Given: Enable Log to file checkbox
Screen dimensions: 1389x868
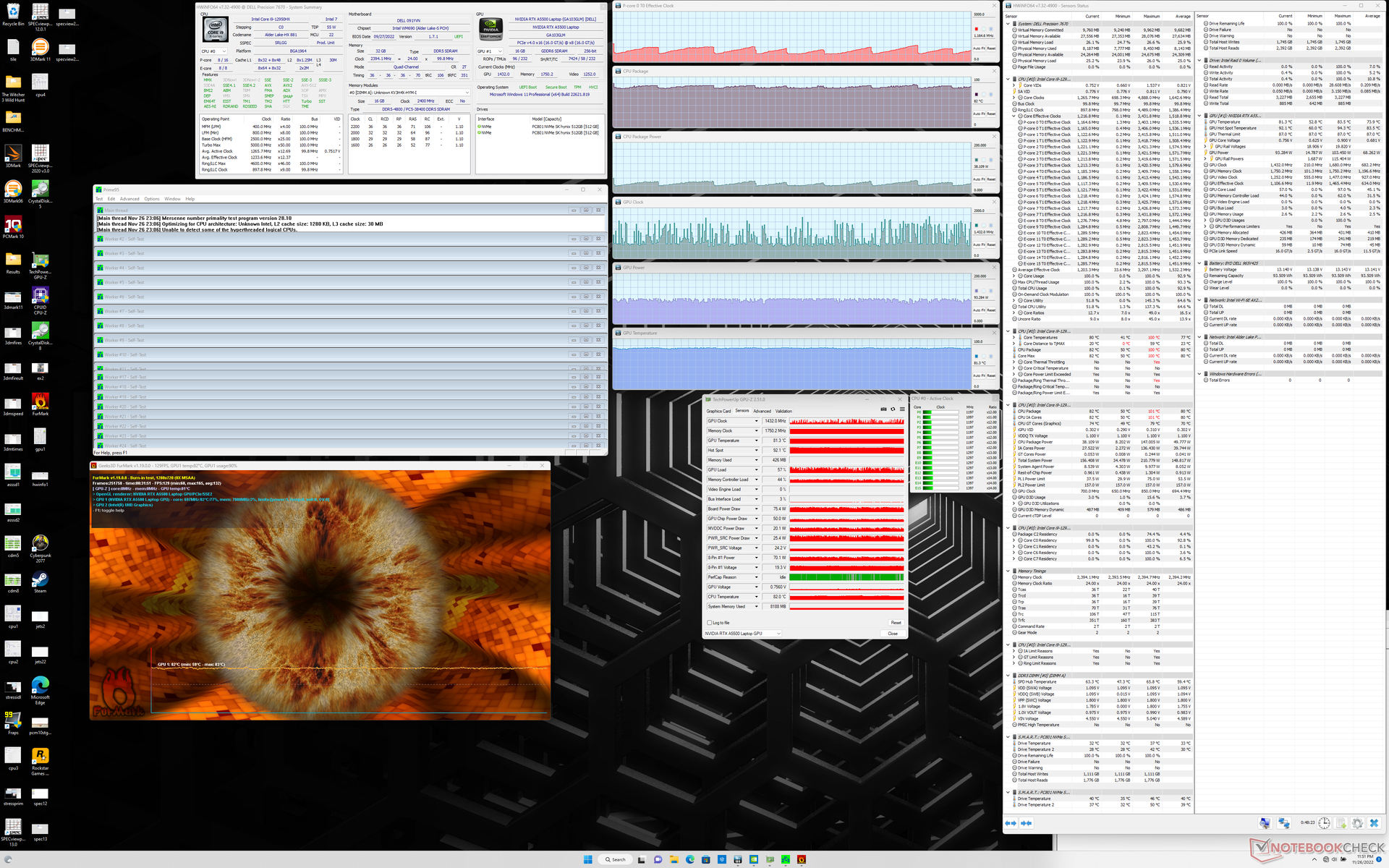Looking at the screenshot, I should coord(710,623).
